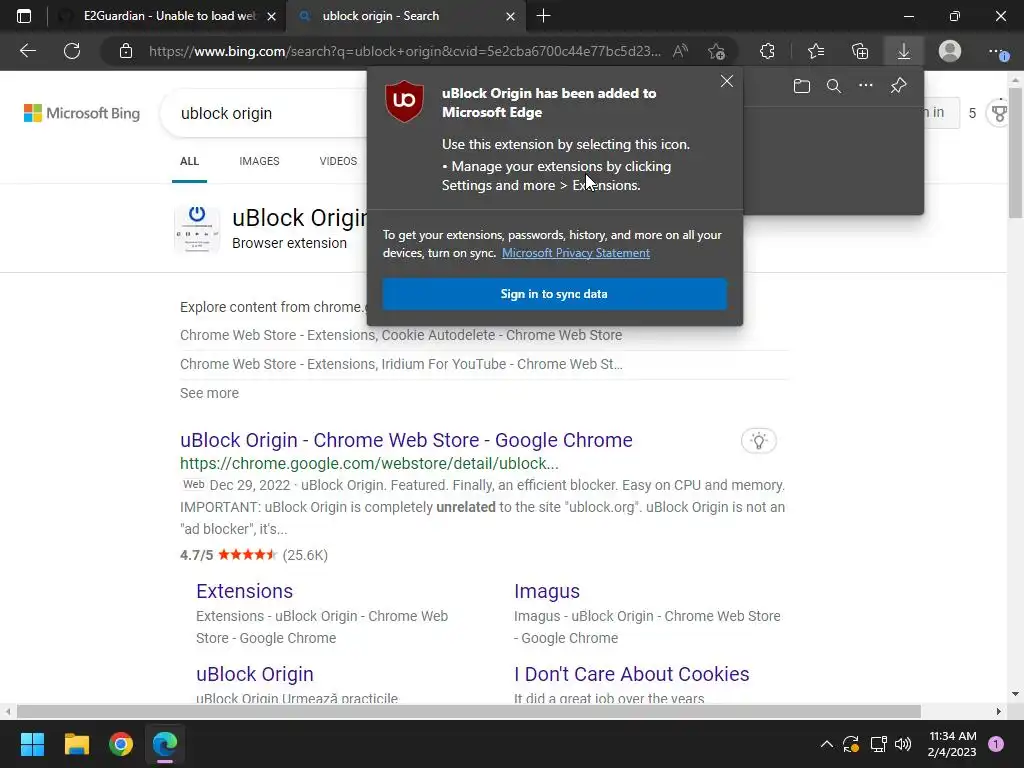Click Microsoft Edge taskbar icon
This screenshot has width=1024, height=768.
(165, 744)
